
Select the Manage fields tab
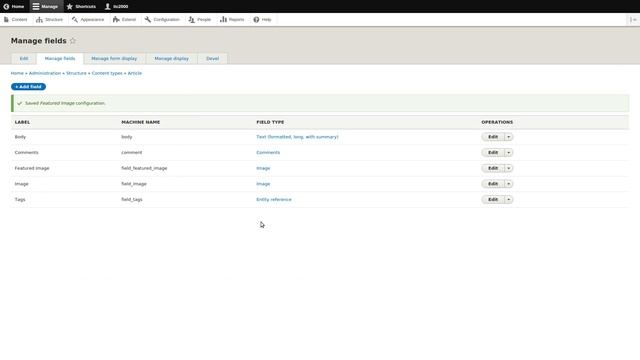[60, 59]
